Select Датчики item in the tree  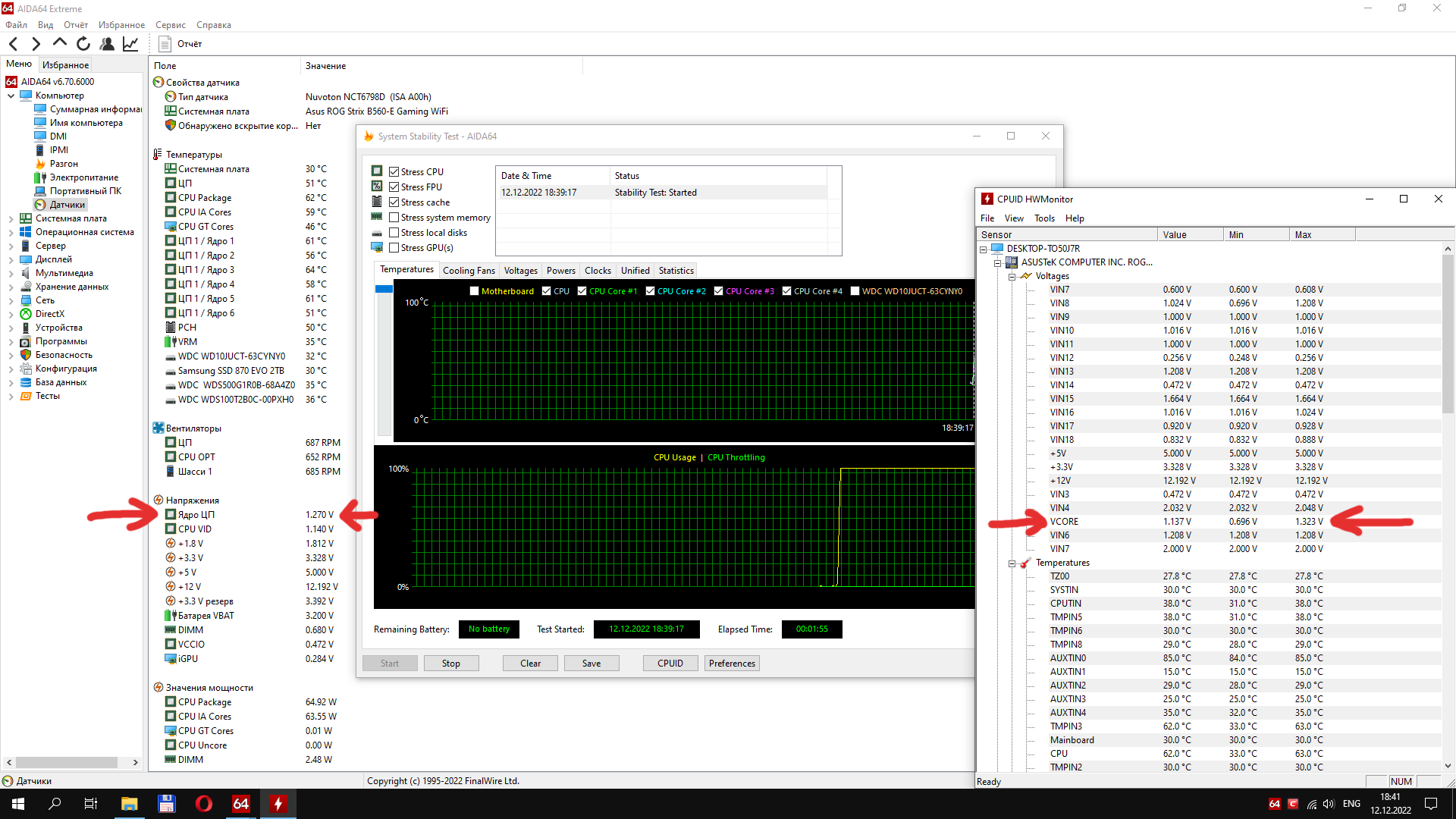click(67, 205)
